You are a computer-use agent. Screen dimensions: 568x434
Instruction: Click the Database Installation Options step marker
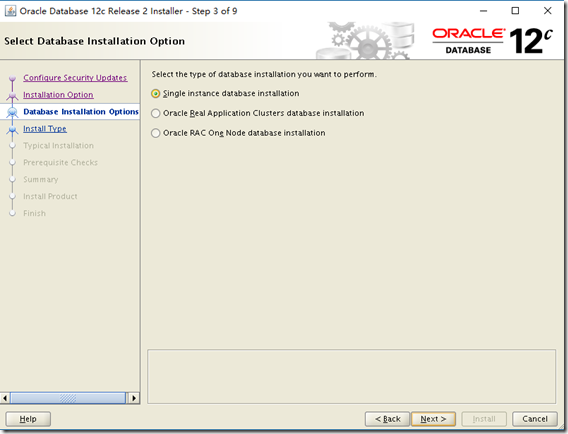tap(12, 112)
